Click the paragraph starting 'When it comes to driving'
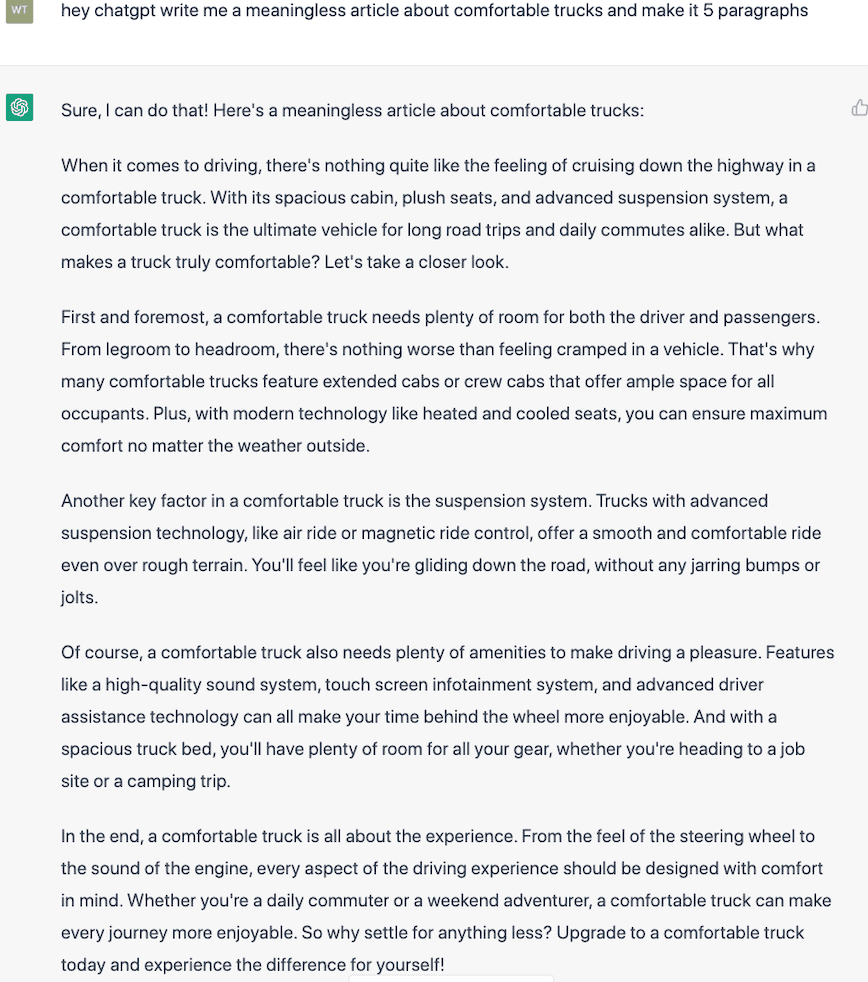This screenshot has height=982, width=868. pos(438,214)
